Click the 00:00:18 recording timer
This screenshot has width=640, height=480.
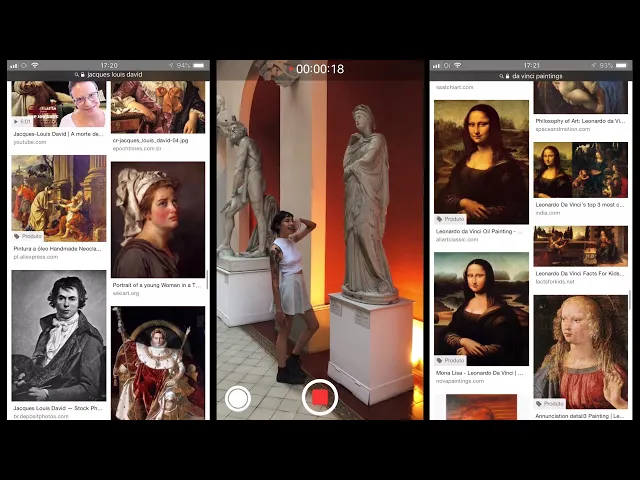point(320,69)
